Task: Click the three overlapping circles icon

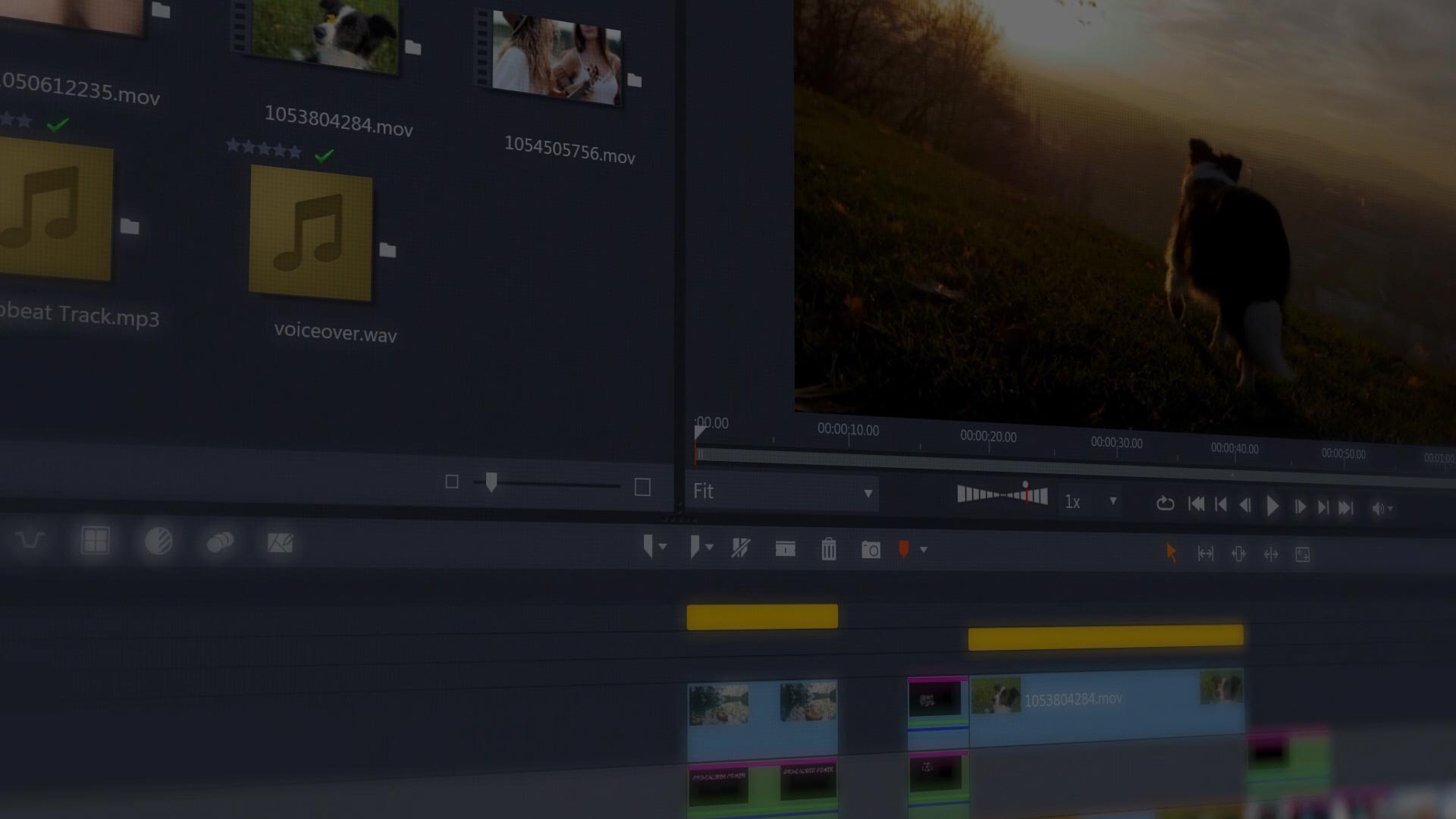Action: pos(220,542)
